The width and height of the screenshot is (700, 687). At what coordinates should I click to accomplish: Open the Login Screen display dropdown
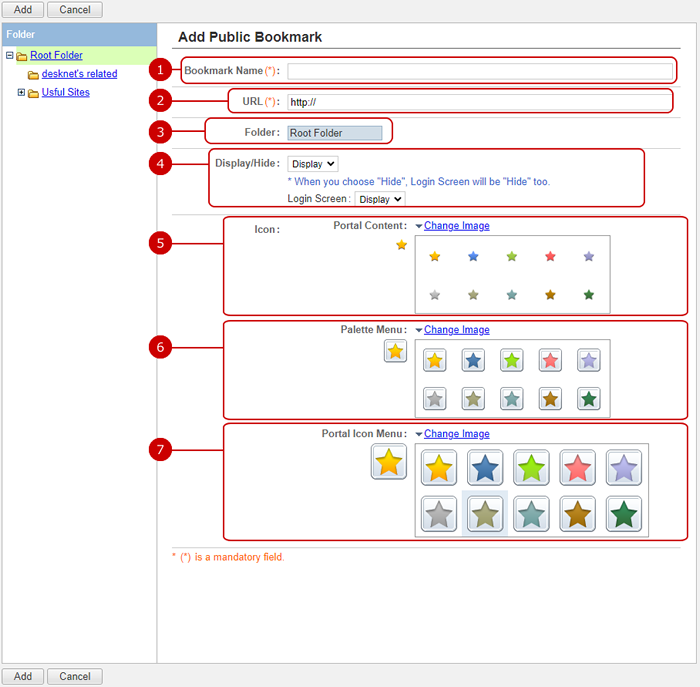[380, 199]
